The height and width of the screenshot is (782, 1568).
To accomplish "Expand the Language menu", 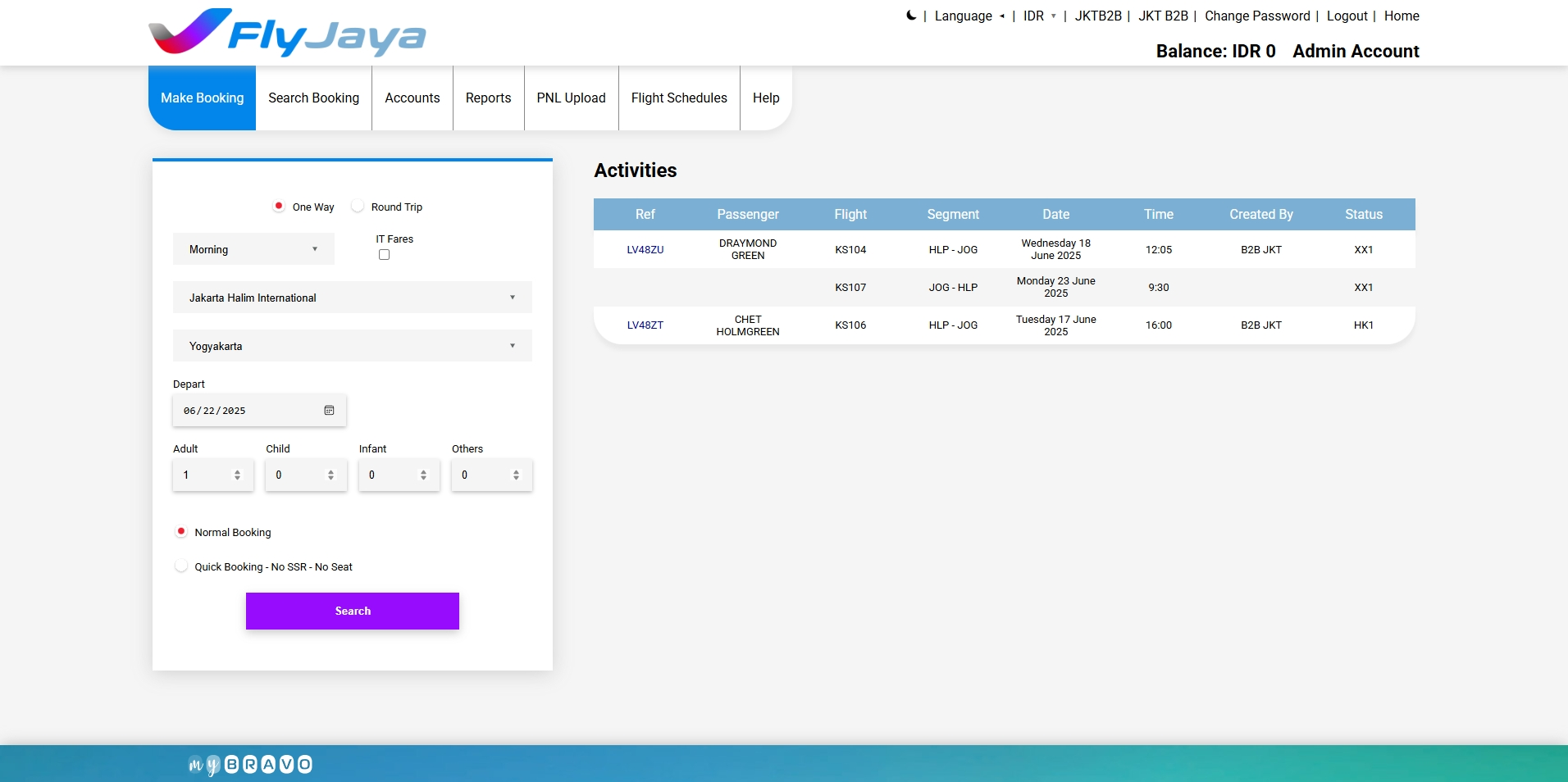I will pos(969,16).
